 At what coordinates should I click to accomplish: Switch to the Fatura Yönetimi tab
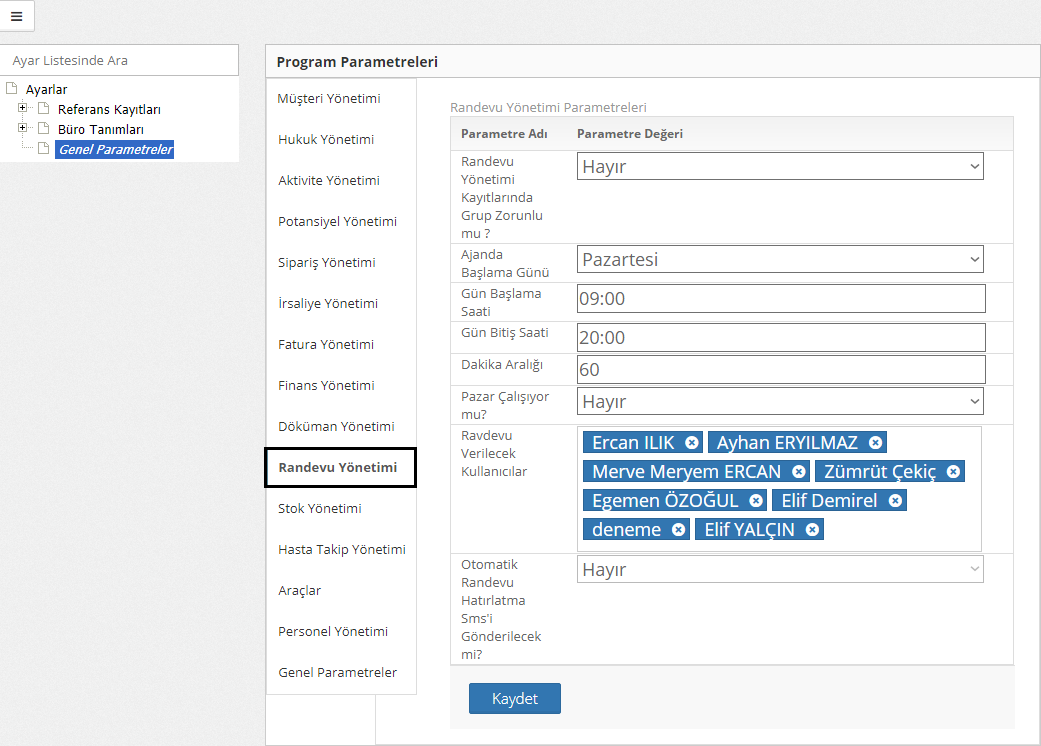coord(326,344)
